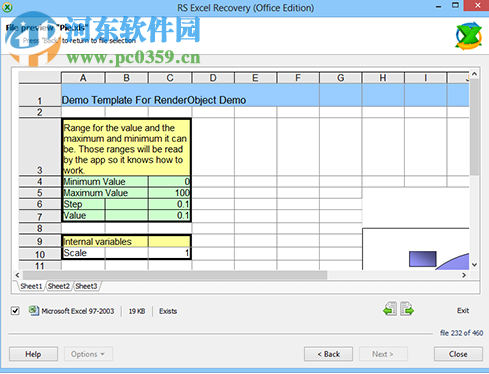
Task: Click the vertical scrollbar down arrow in the preview
Action: (x=474, y=265)
